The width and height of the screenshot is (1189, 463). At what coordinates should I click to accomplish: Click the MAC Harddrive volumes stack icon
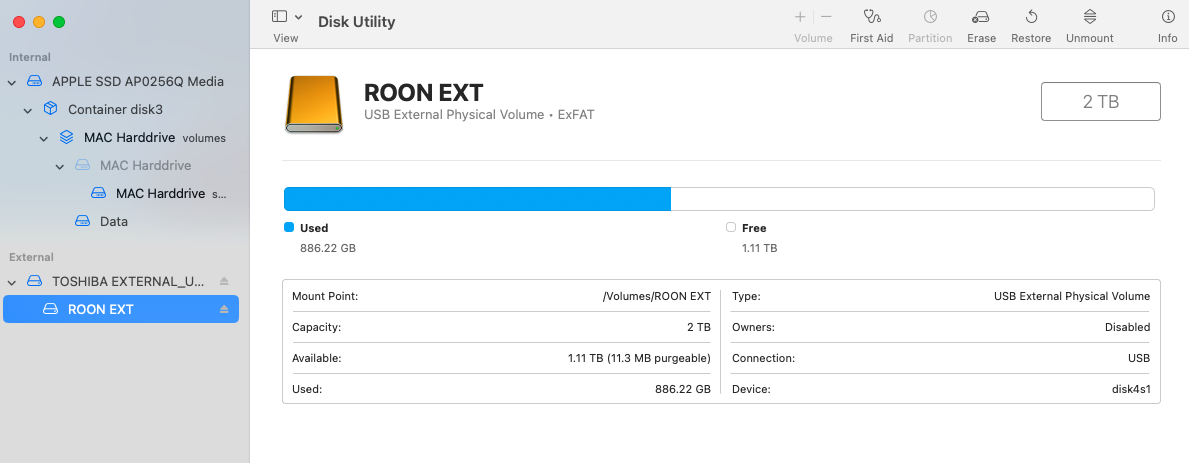67,137
